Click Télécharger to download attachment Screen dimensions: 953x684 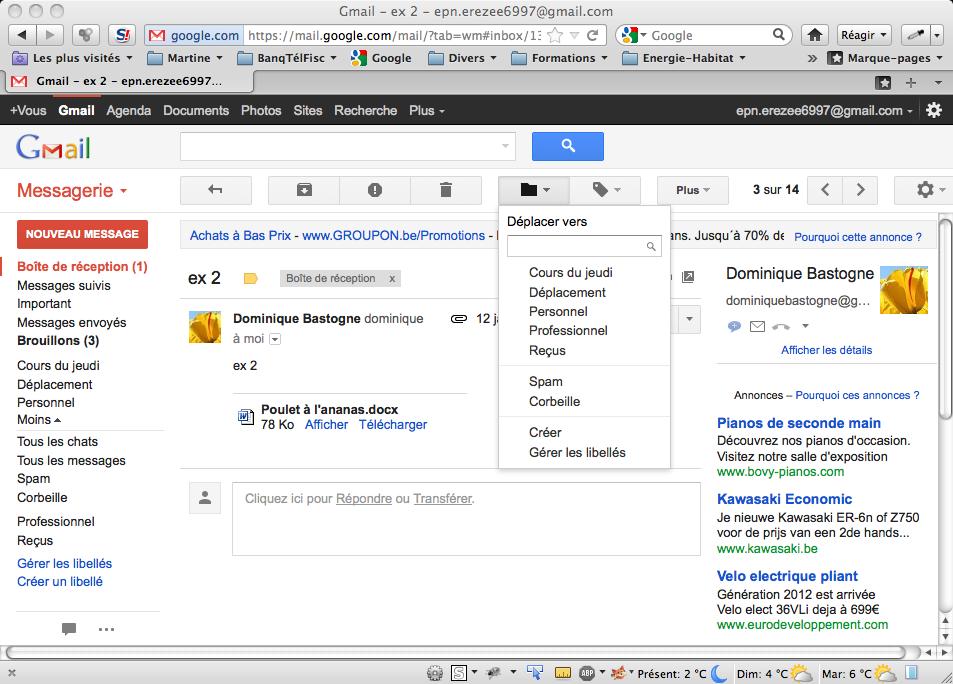[393, 424]
